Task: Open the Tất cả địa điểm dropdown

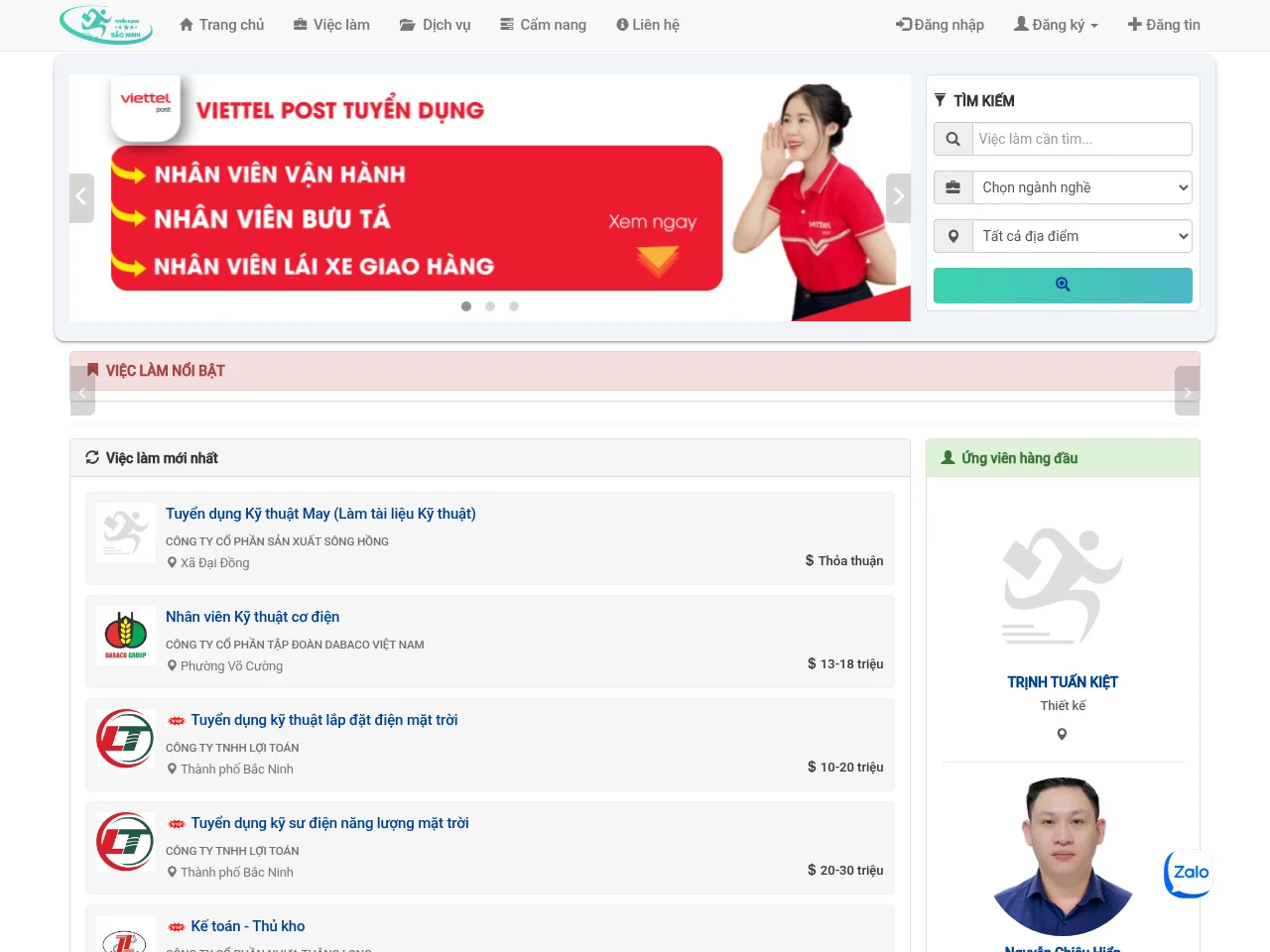Action: click(x=1082, y=236)
